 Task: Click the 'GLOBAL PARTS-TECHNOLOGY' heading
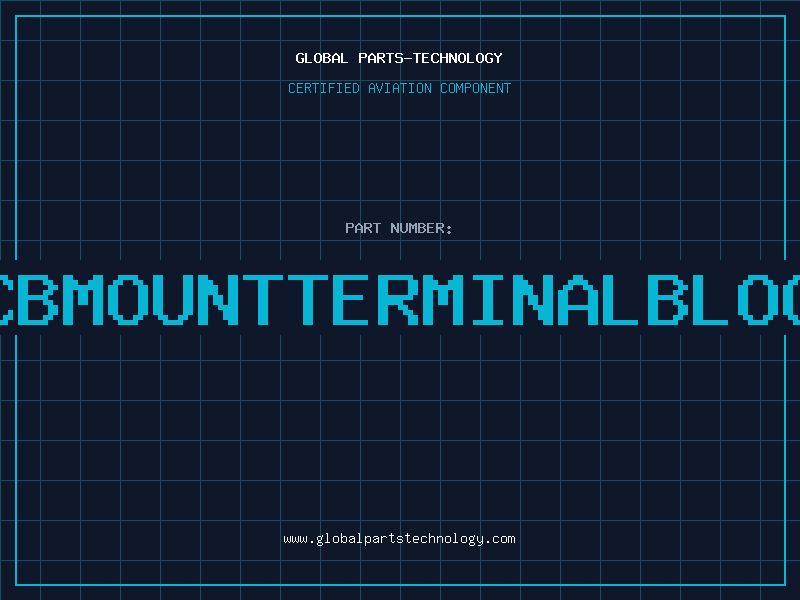[399, 58]
